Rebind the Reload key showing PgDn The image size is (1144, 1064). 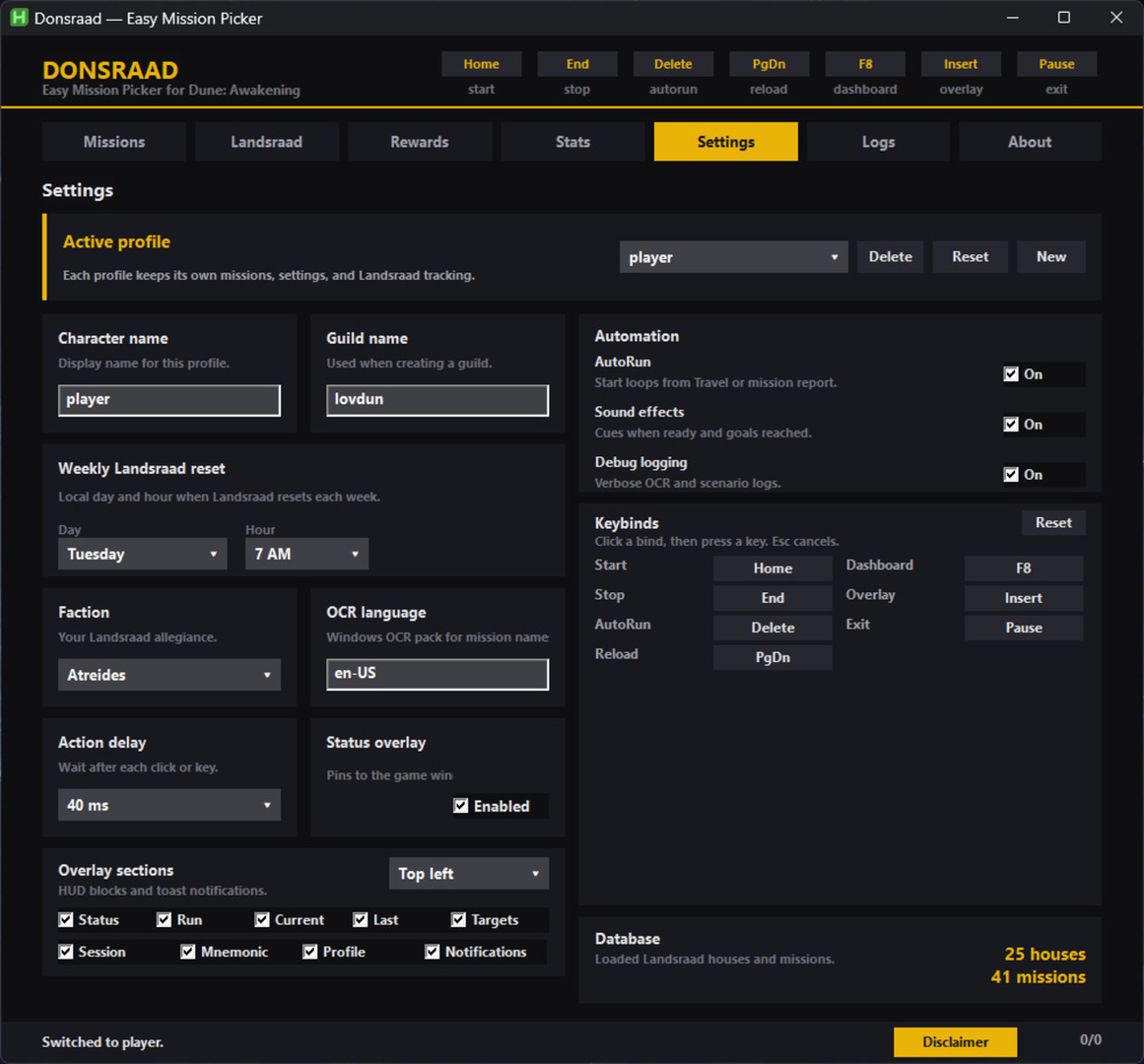[773, 657]
